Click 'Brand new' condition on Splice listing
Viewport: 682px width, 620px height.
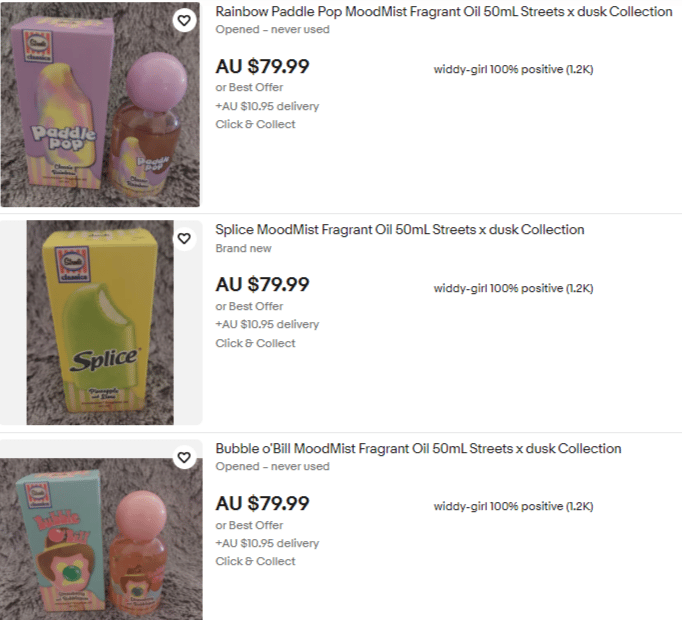pyautogui.click(x=244, y=248)
